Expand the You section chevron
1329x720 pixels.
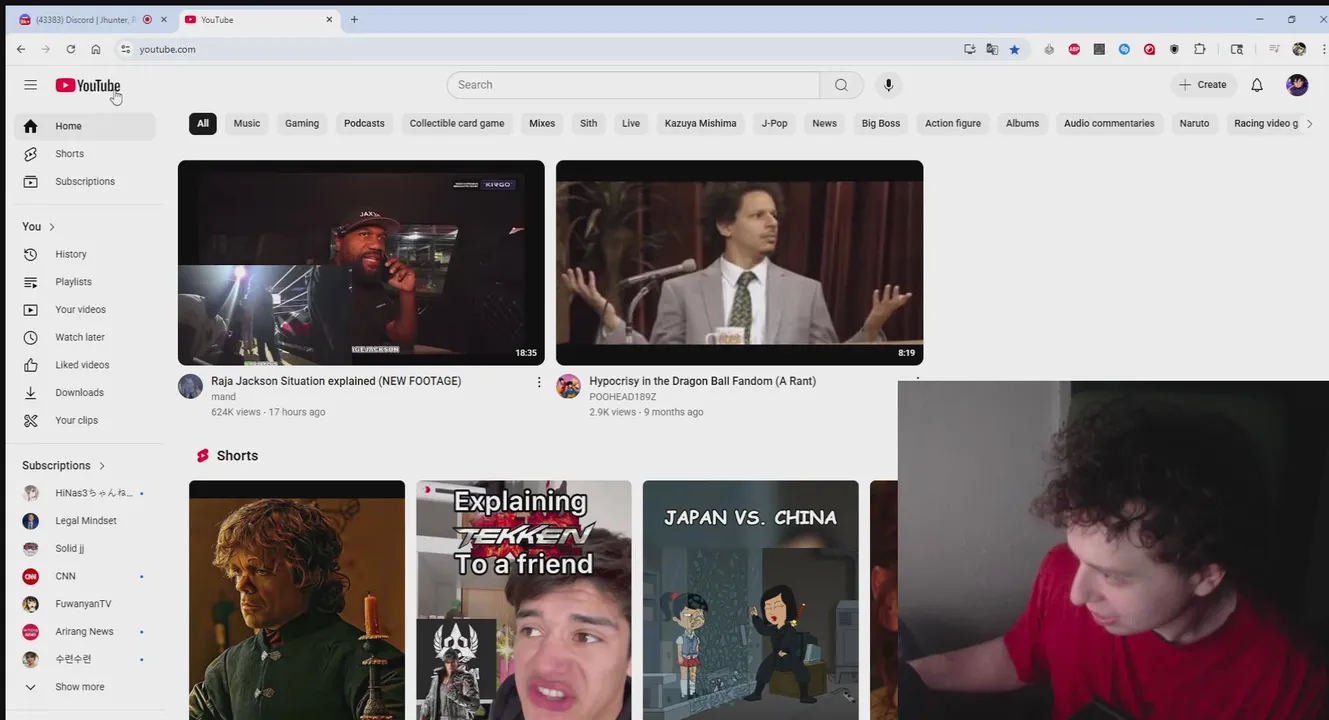[x=52, y=227]
